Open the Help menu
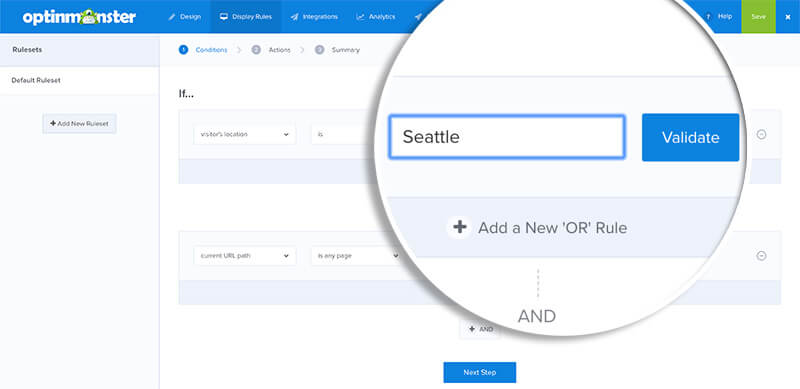The width and height of the screenshot is (800, 389). pos(719,16)
